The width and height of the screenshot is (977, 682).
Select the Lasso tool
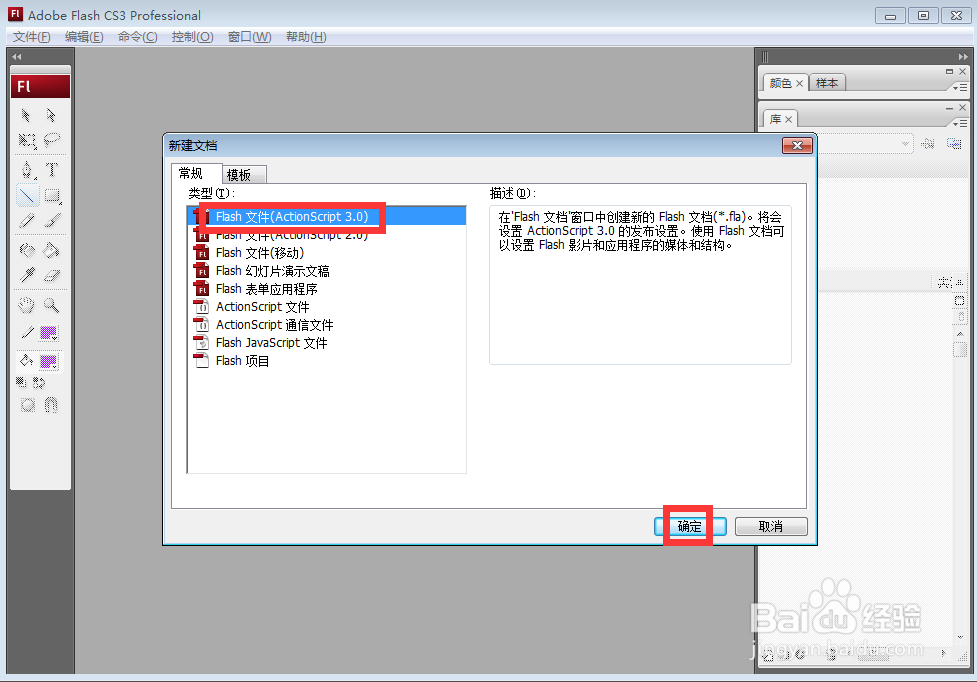pos(52,140)
